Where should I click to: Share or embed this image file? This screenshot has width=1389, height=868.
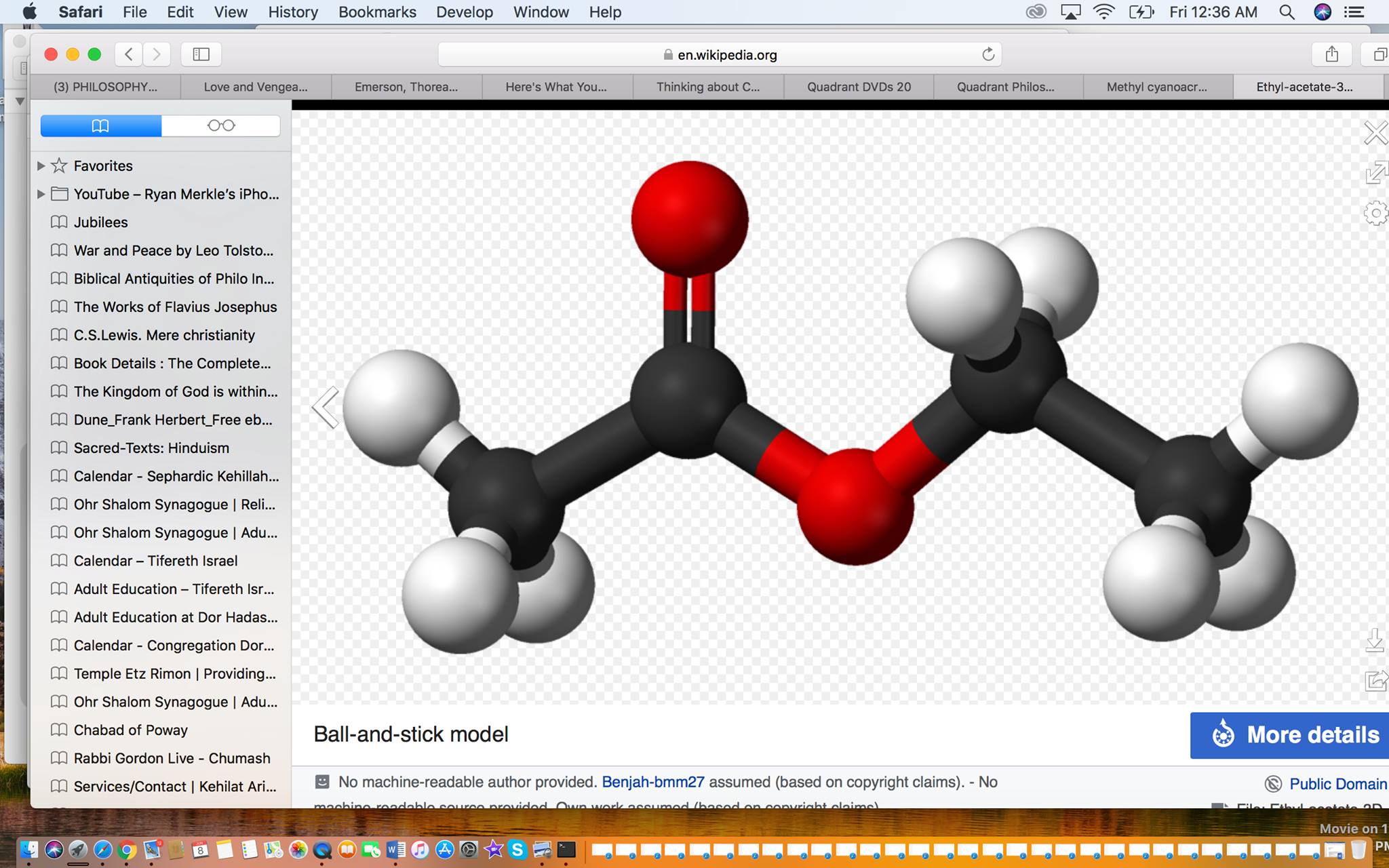tap(1375, 680)
